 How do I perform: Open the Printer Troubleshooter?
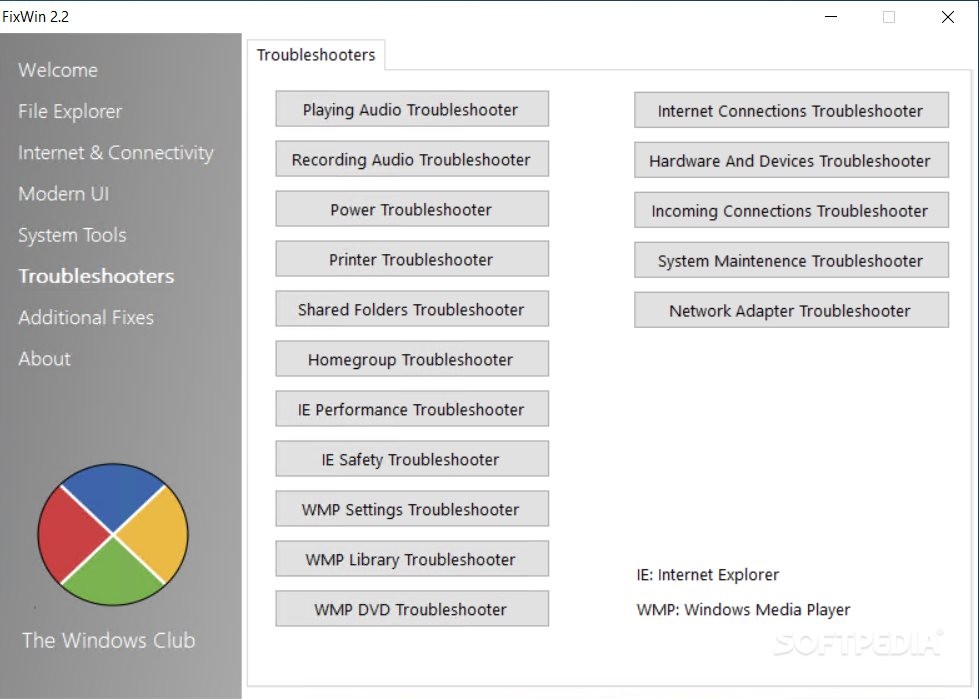412,259
